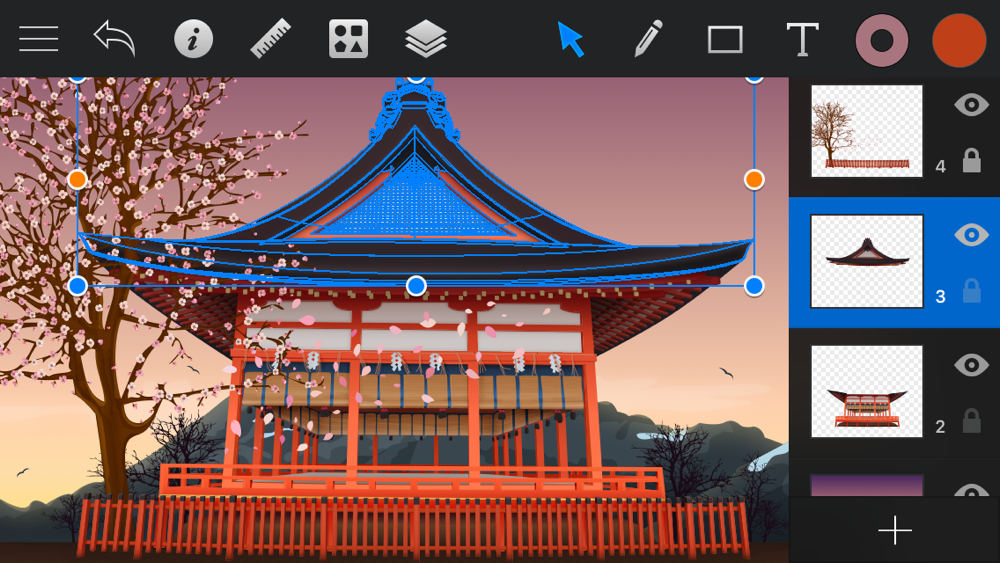Open the info inspector icon
This screenshot has width=1000, height=563.
click(193, 39)
